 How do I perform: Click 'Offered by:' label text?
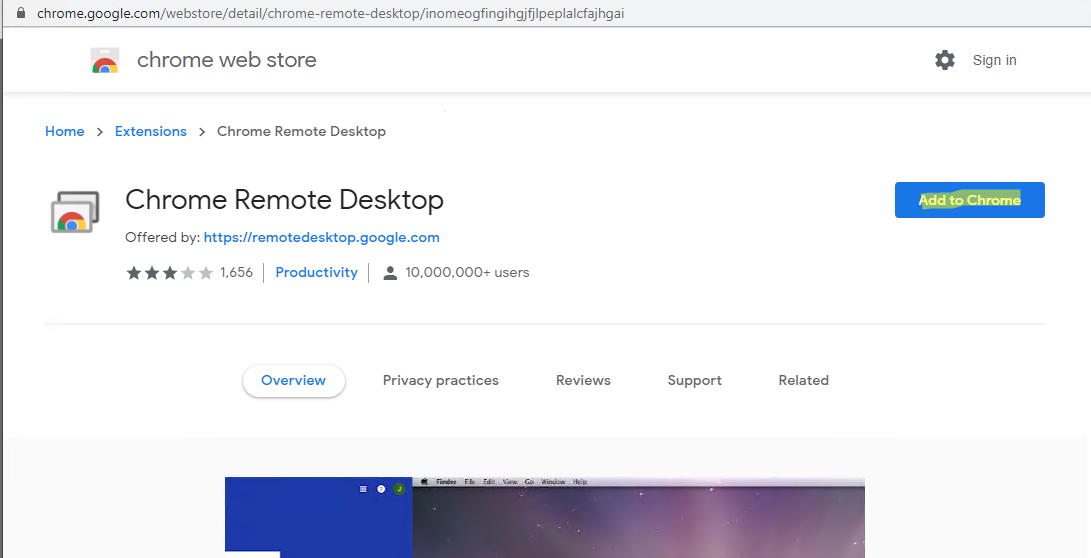[162, 237]
